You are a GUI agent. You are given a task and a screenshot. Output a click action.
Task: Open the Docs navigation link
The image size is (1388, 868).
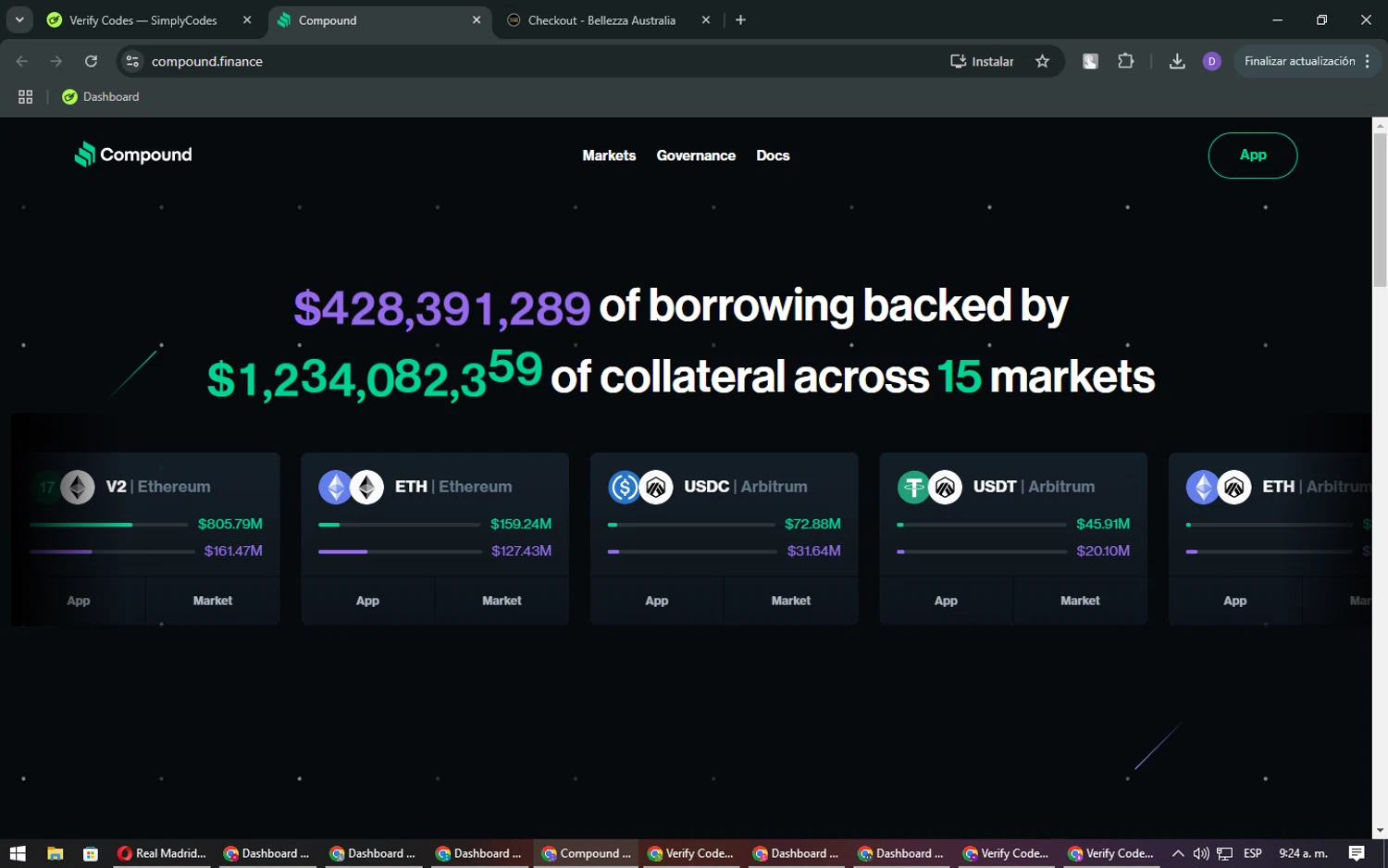(x=773, y=155)
